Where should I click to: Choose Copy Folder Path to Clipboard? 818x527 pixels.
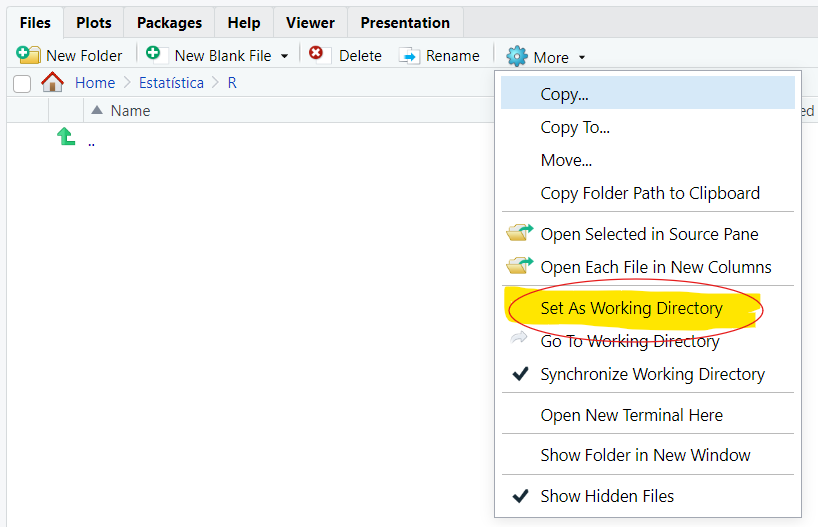(650, 193)
